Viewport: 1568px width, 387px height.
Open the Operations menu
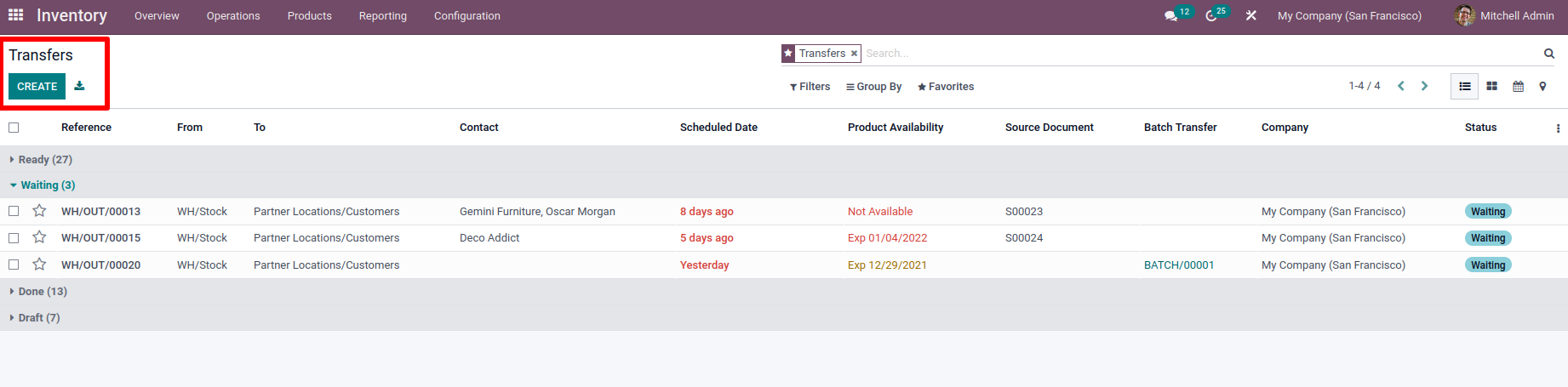[x=233, y=16]
